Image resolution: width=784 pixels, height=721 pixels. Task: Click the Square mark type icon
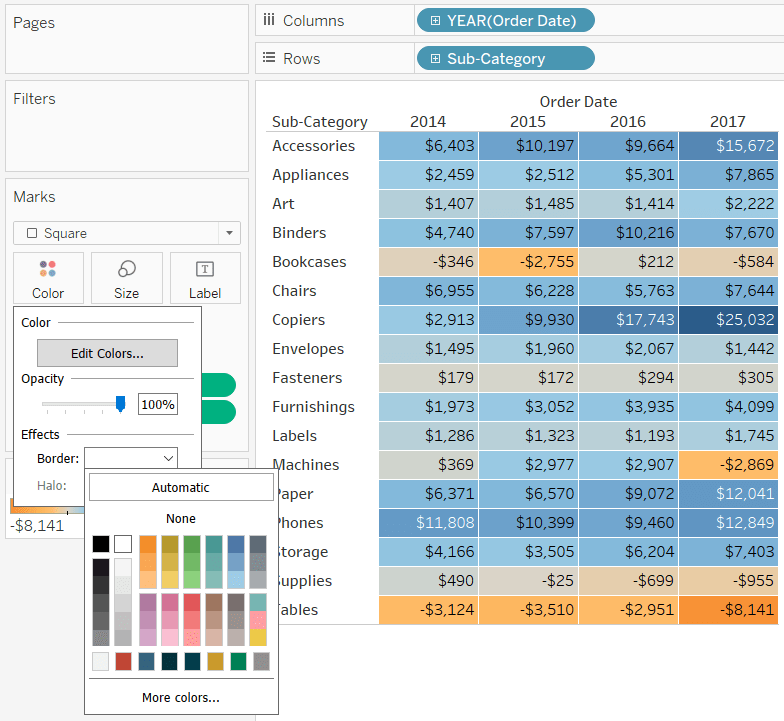[32, 233]
